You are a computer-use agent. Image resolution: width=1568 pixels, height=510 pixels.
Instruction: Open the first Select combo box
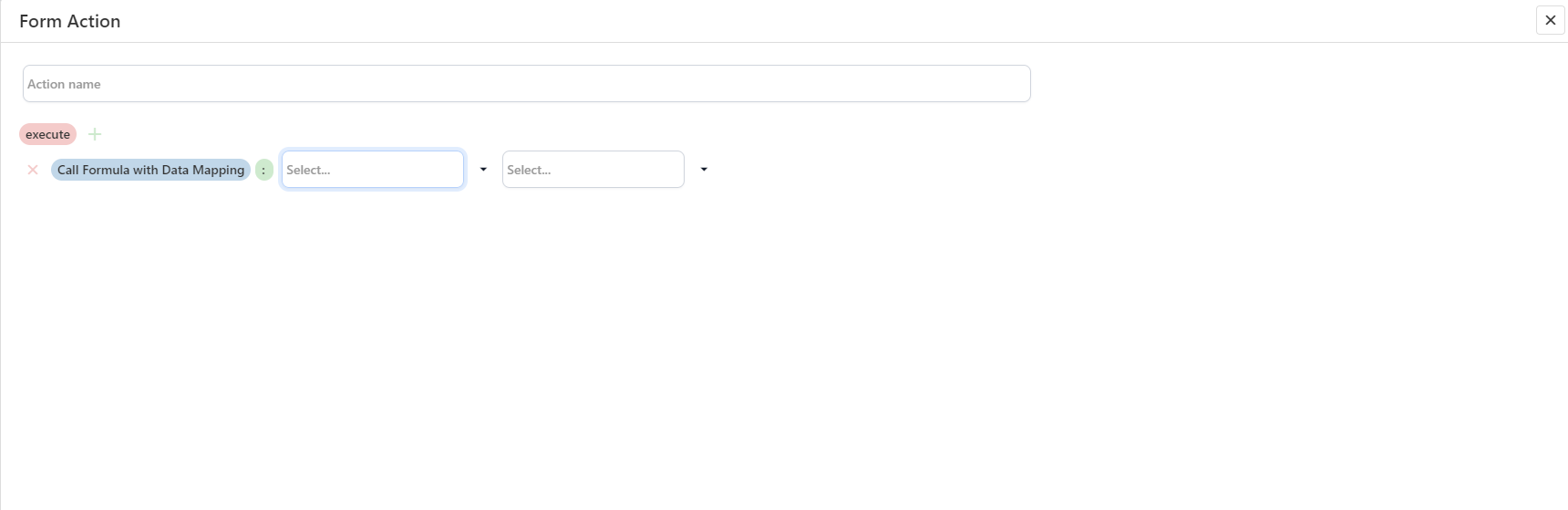[x=372, y=170]
